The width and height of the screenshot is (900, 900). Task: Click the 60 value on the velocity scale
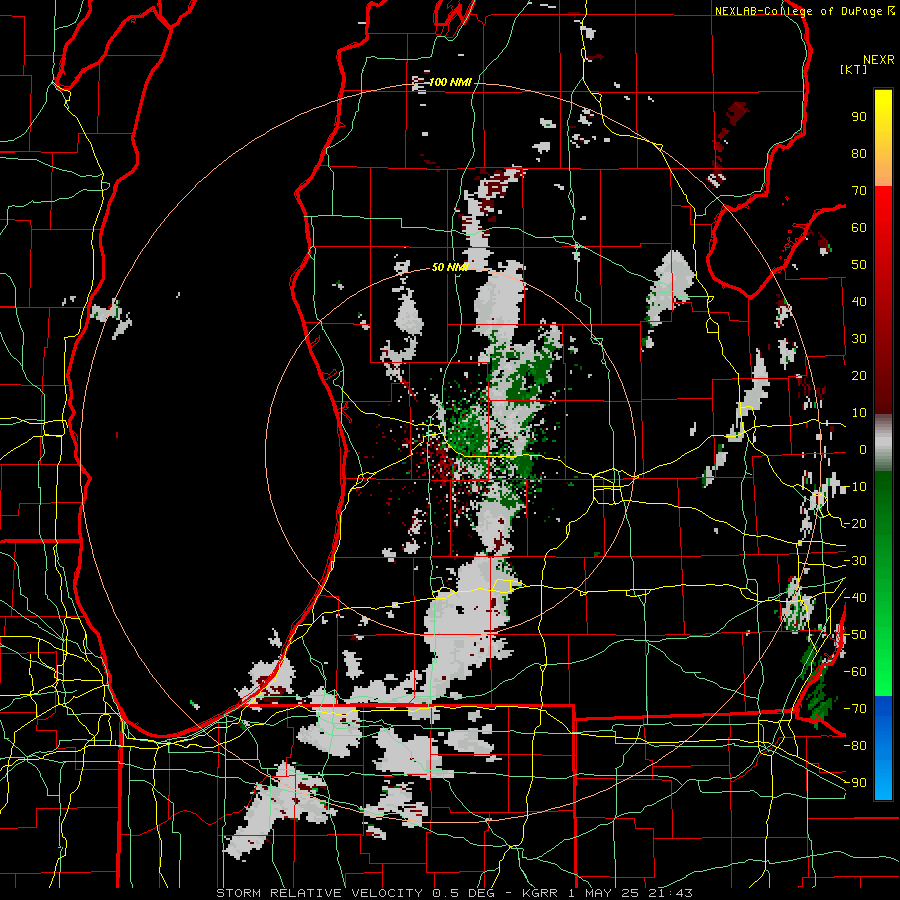[x=859, y=227]
